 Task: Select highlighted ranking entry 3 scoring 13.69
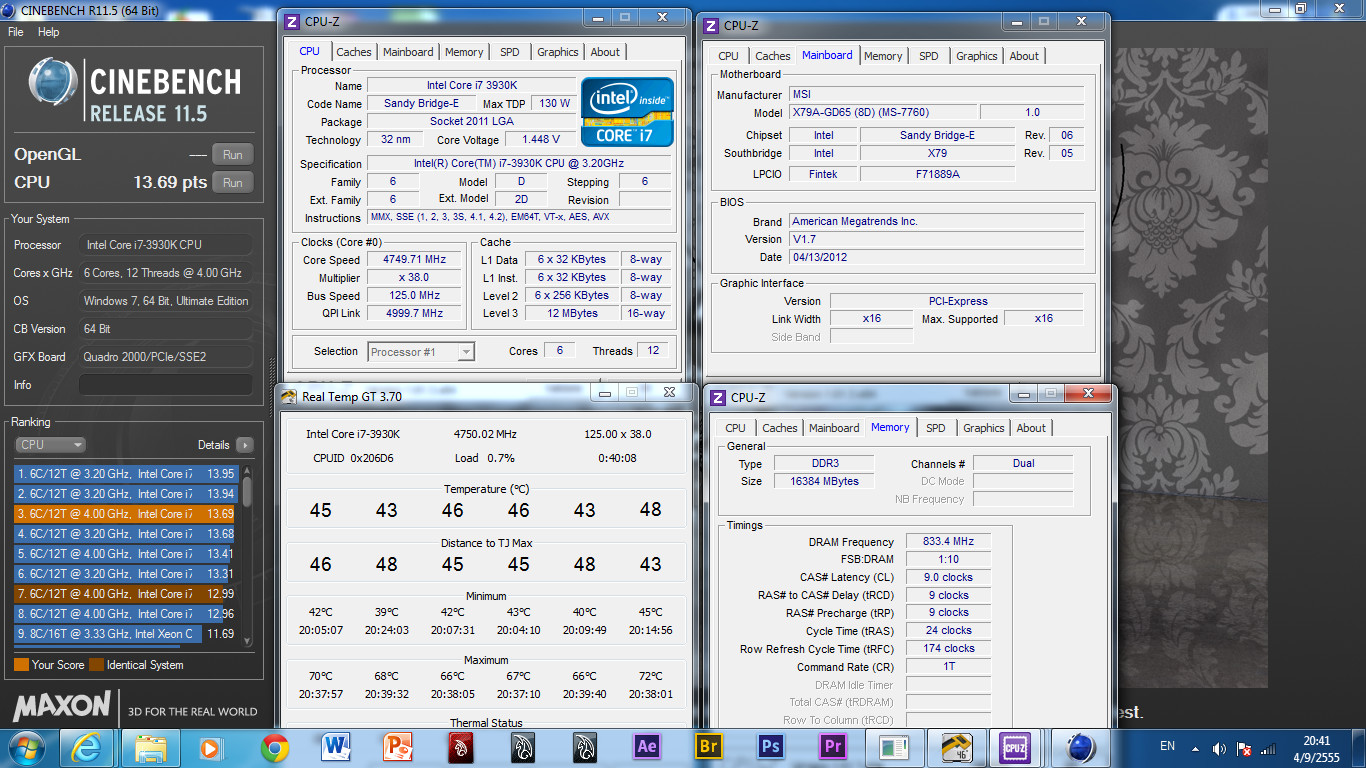[x=126, y=514]
